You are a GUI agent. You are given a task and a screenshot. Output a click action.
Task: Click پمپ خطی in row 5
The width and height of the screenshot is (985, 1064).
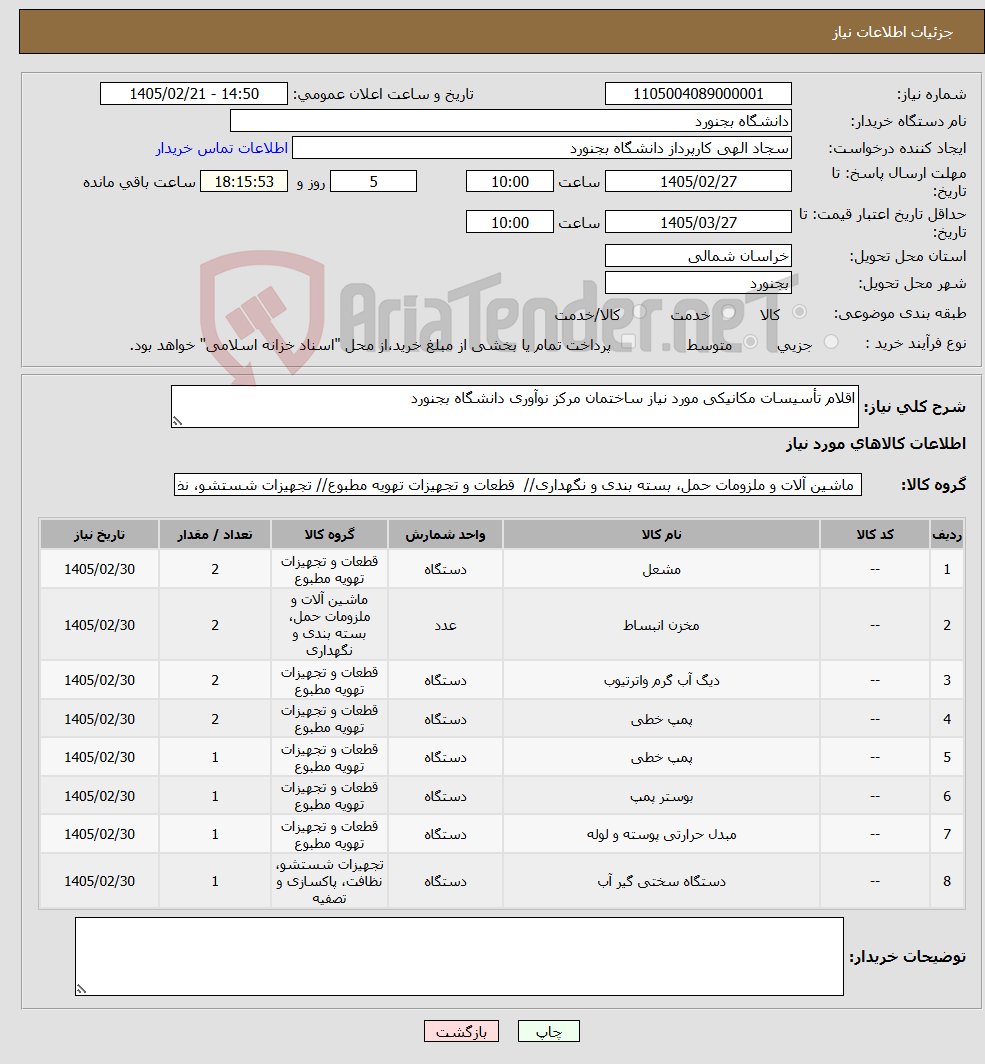click(661, 757)
